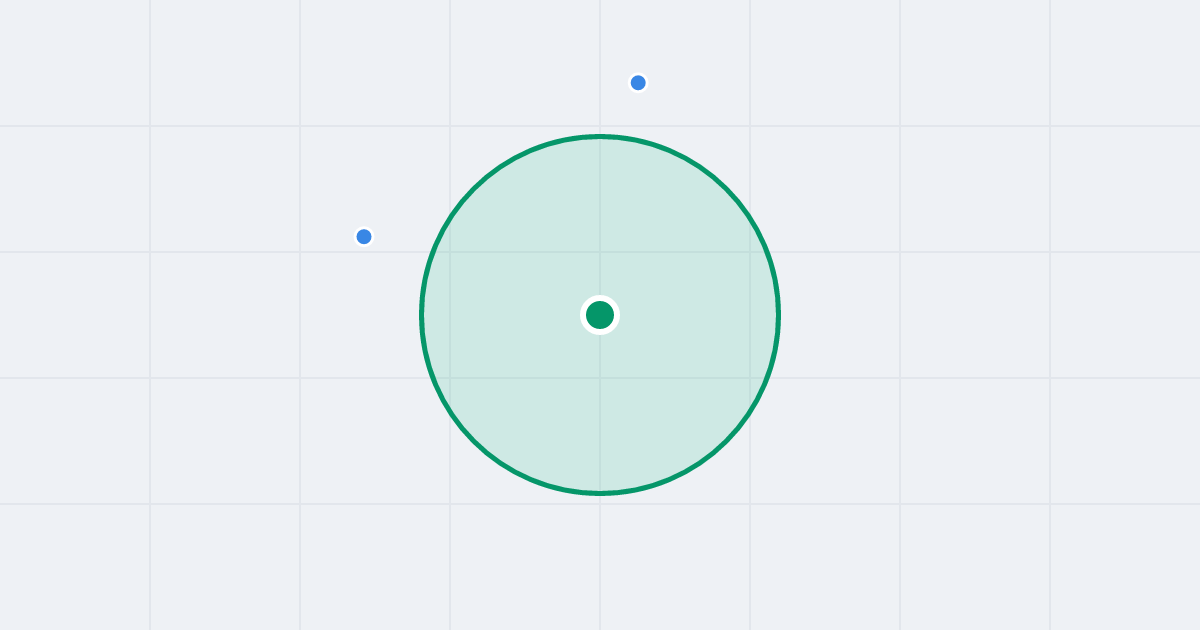The width and height of the screenshot is (1200, 630).
Task: Click the blue dot left of the green circle
Action: click(364, 237)
